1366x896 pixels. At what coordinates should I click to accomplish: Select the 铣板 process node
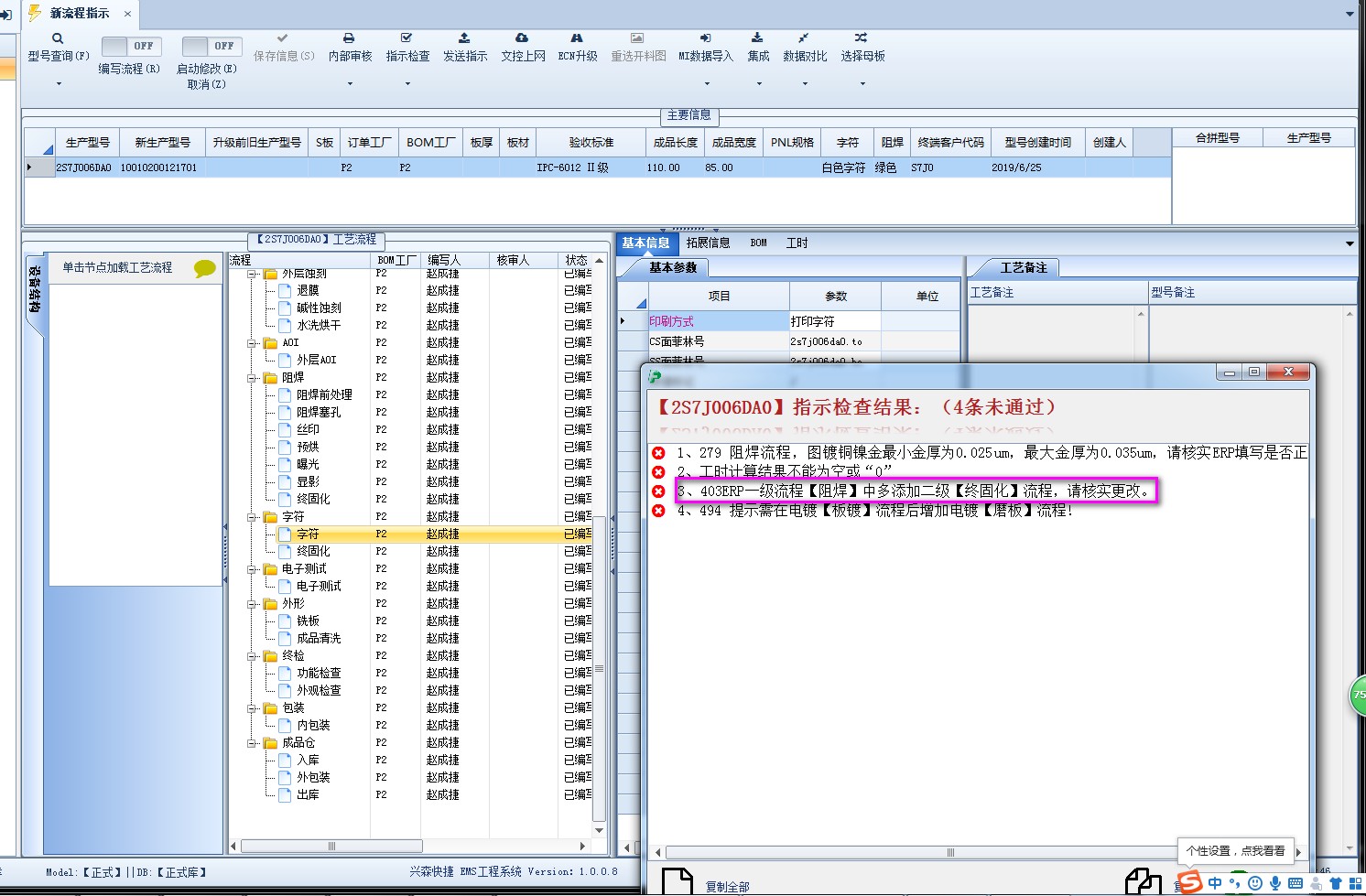[308, 621]
